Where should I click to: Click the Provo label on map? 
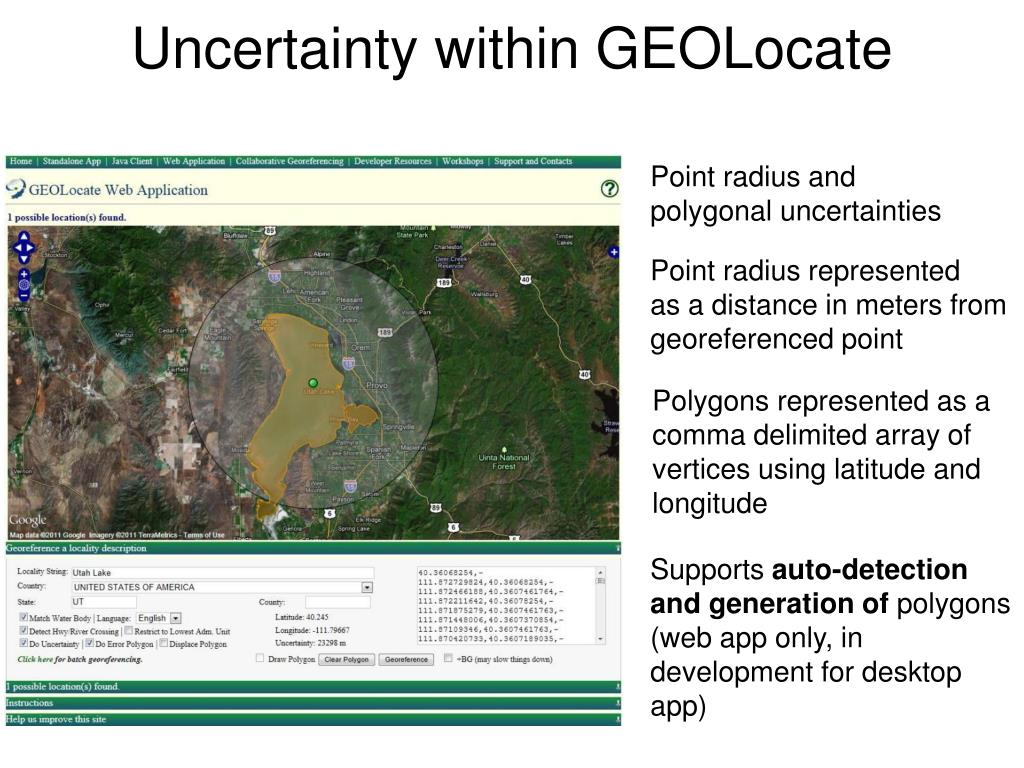(377, 385)
